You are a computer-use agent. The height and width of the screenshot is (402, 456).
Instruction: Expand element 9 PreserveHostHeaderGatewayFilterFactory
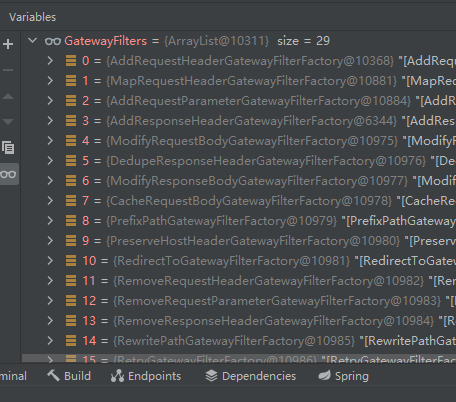[x=50, y=241]
